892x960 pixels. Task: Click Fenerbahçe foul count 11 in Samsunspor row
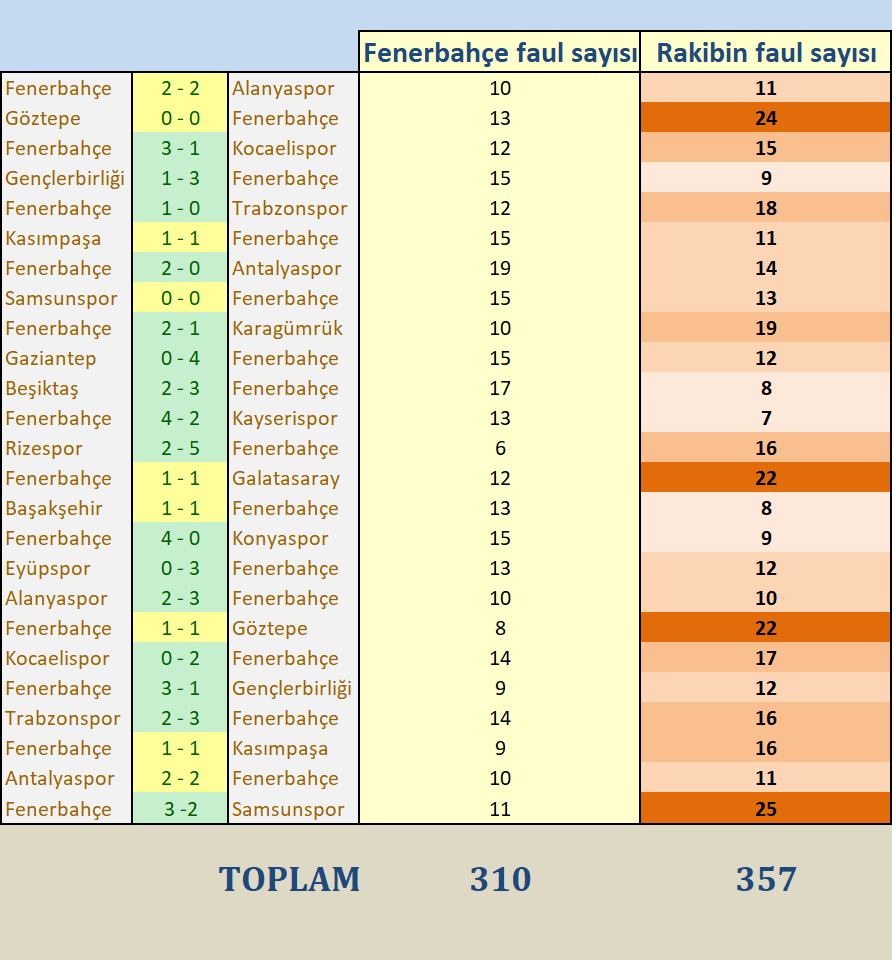(x=500, y=809)
